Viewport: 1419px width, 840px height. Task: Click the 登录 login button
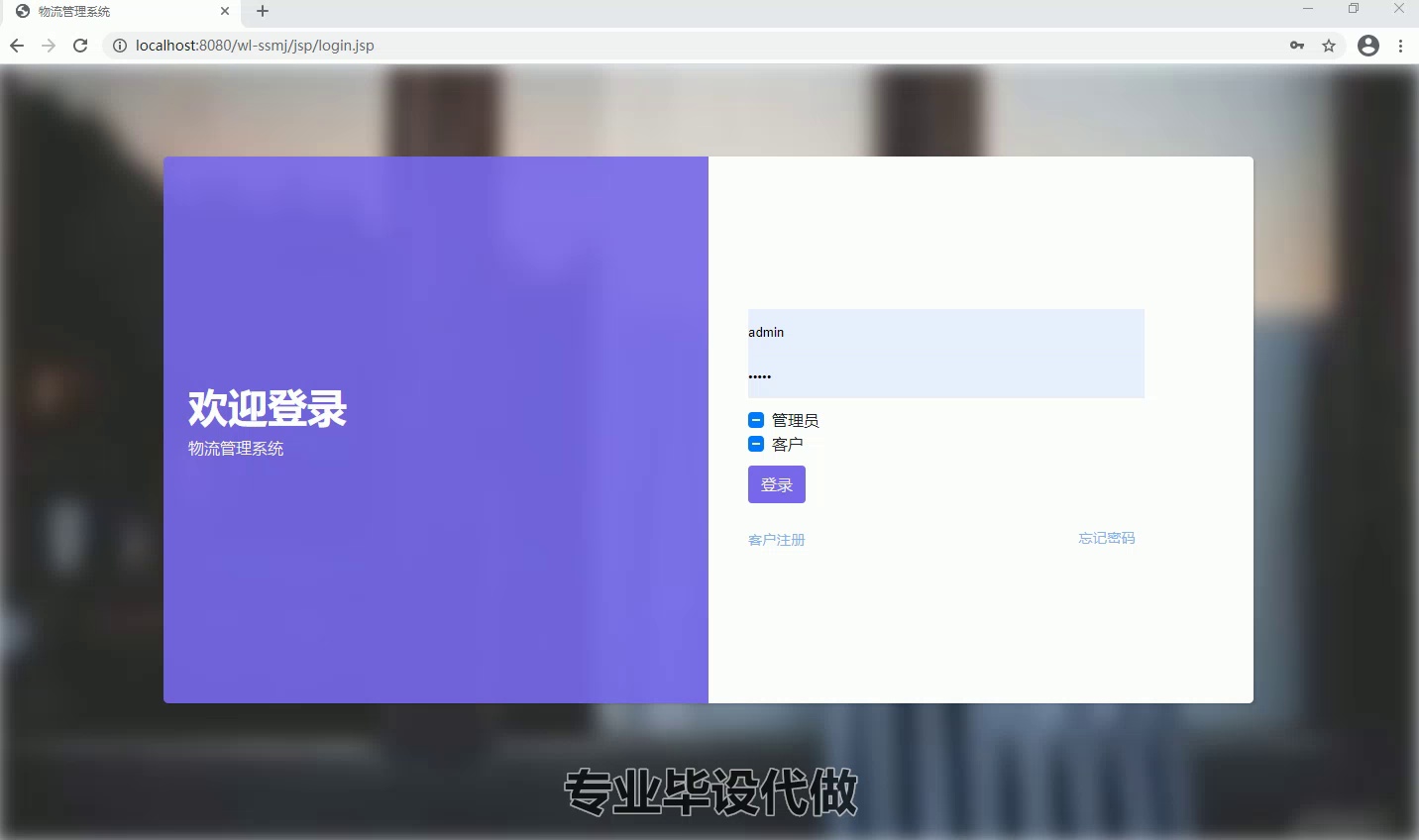coord(776,484)
